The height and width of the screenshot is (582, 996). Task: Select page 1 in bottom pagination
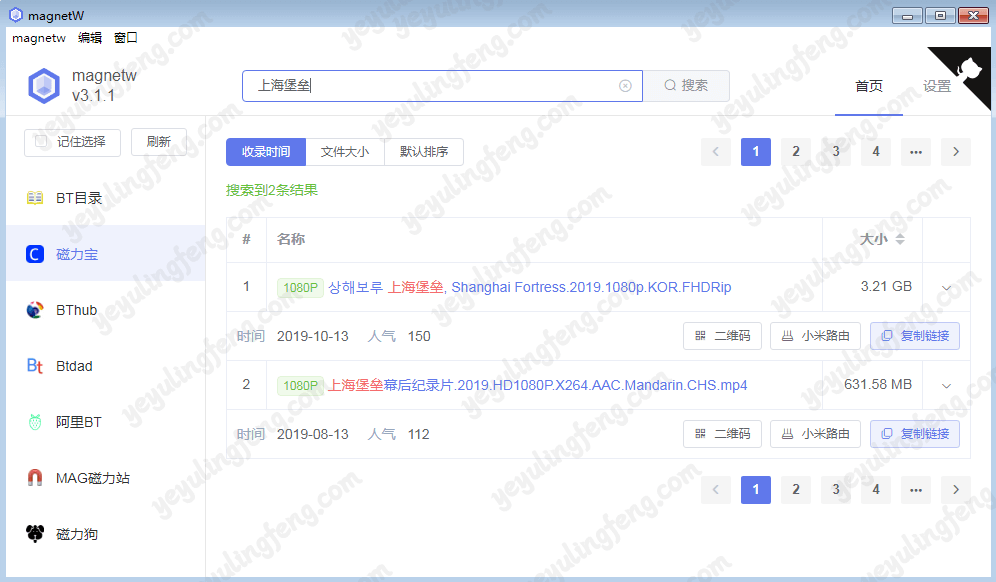tap(756, 490)
